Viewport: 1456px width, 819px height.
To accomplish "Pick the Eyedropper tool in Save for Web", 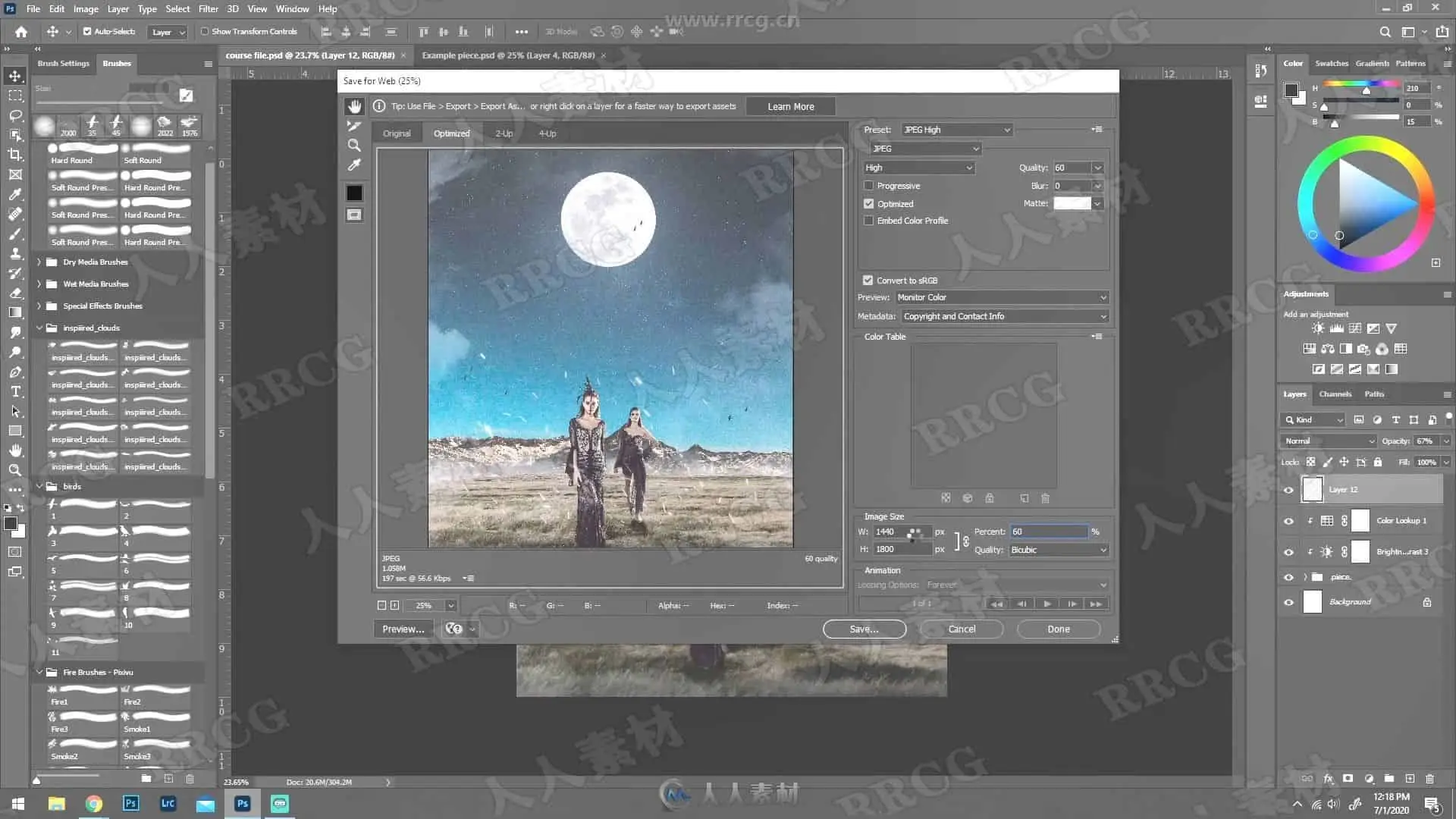I will click(x=354, y=165).
